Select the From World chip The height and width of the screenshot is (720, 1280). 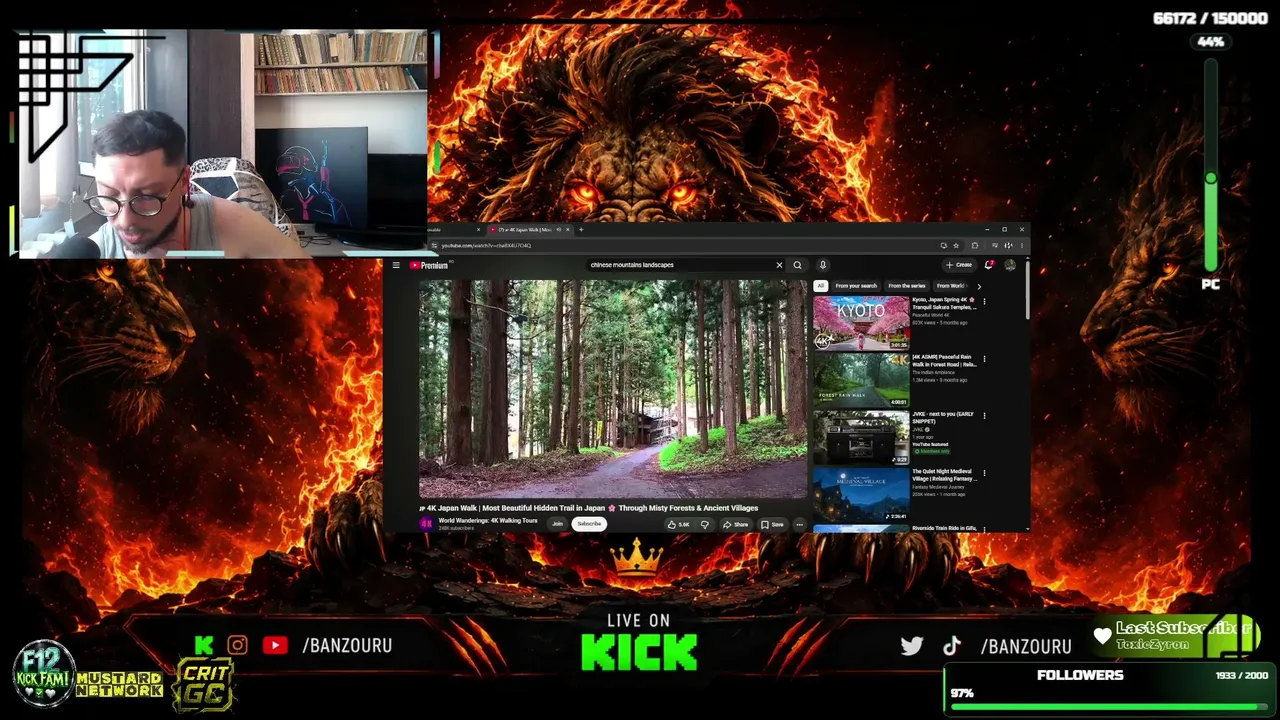(x=951, y=286)
